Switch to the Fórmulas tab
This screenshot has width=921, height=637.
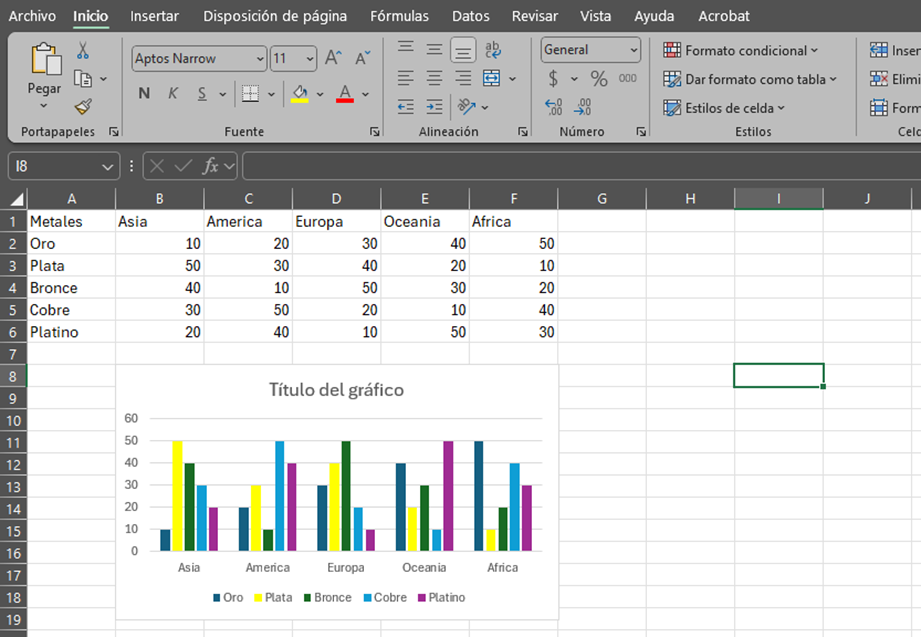[399, 16]
